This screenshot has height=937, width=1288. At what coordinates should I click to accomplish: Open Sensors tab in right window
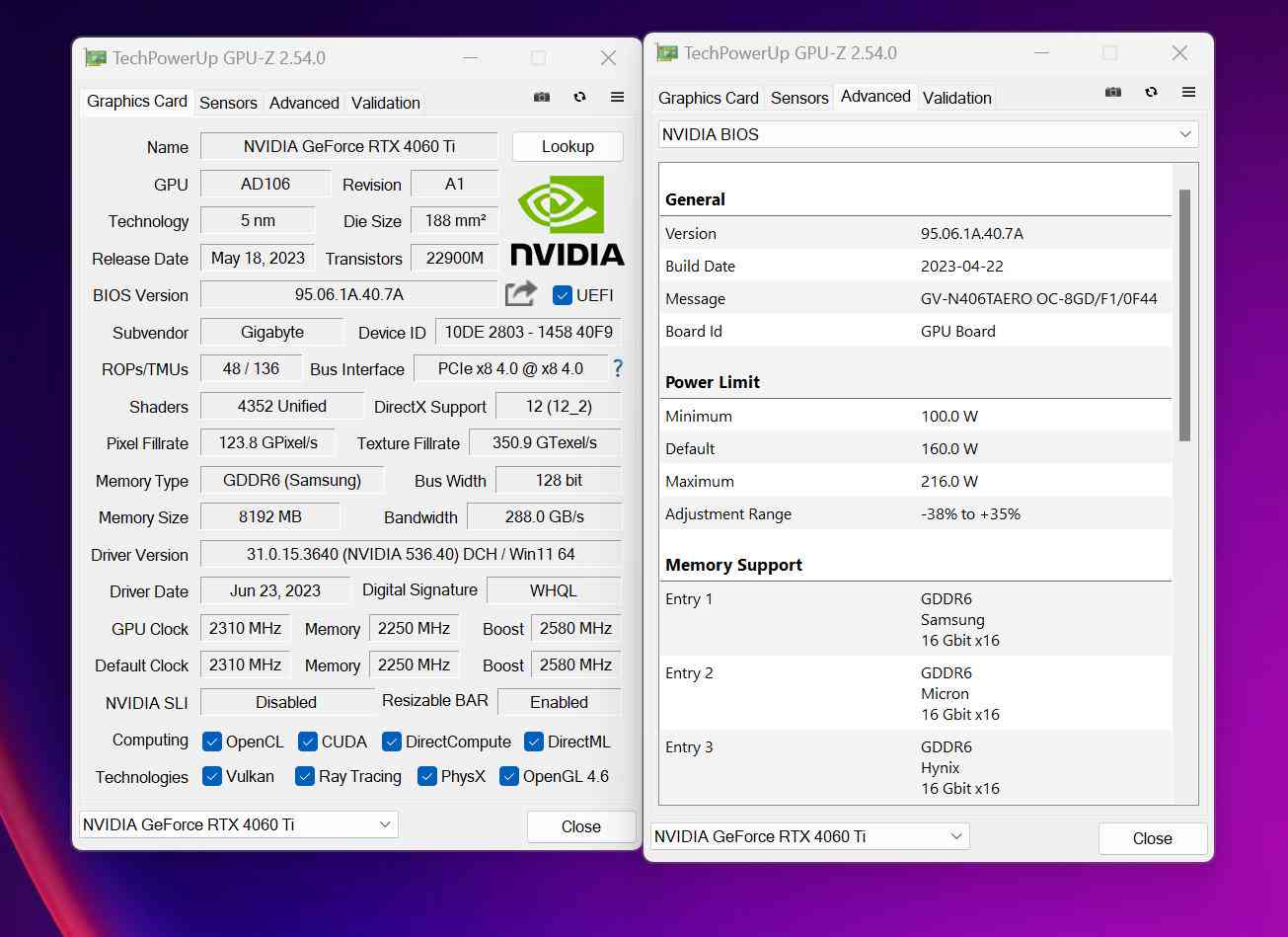pyautogui.click(x=799, y=98)
